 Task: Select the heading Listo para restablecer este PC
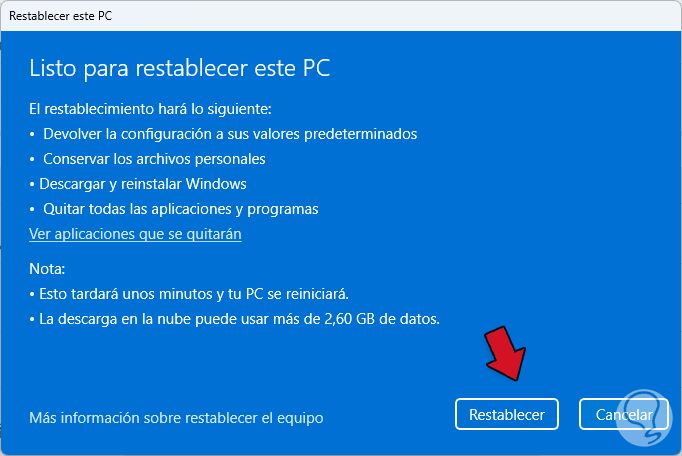tap(179, 68)
